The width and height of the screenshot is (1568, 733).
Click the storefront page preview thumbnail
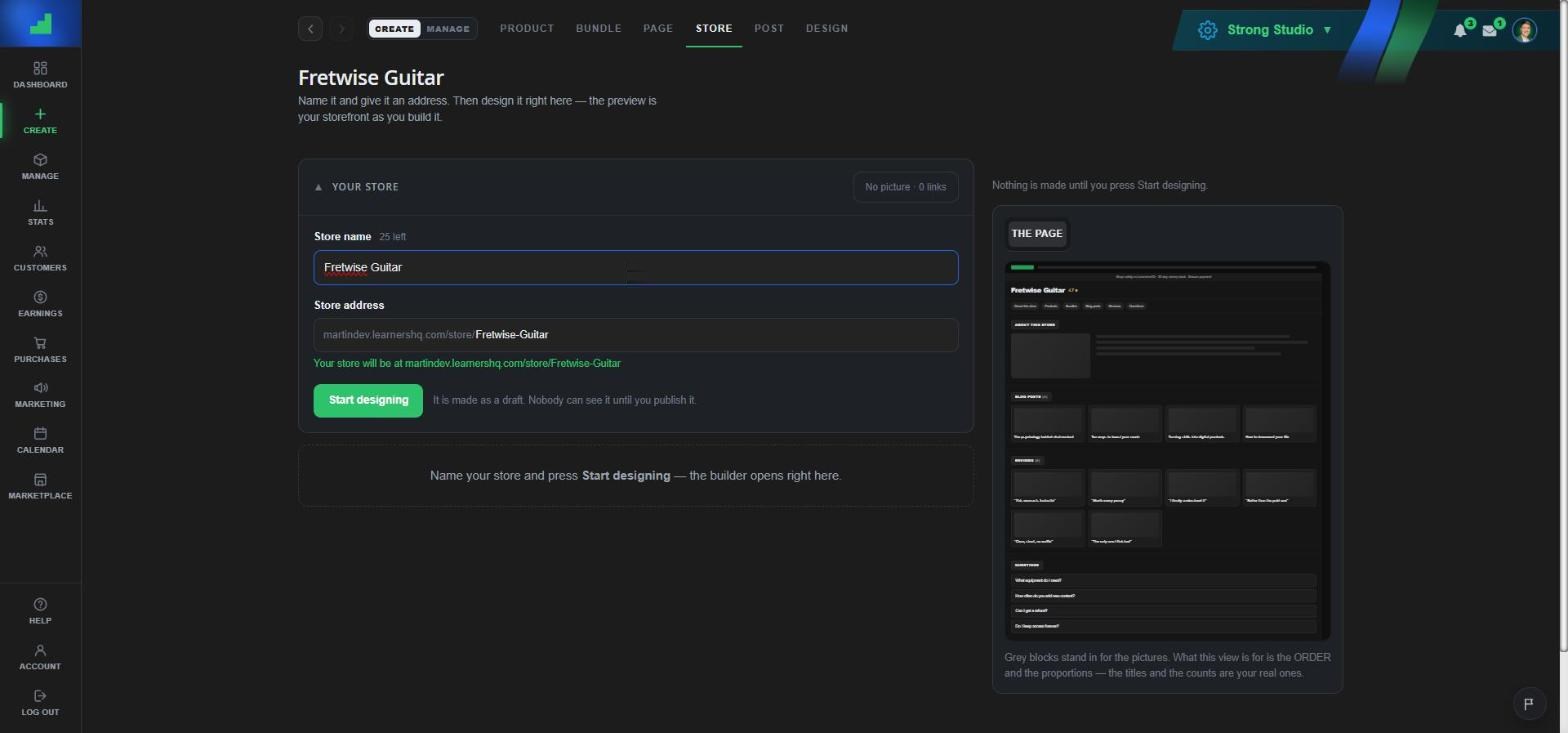coord(1167,451)
